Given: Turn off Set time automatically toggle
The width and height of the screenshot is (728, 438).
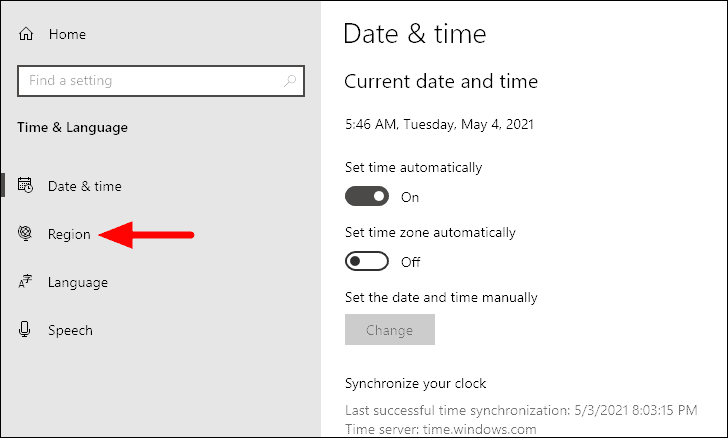Looking at the screenshot, I should pyautogui.click(x=367, y=196).
